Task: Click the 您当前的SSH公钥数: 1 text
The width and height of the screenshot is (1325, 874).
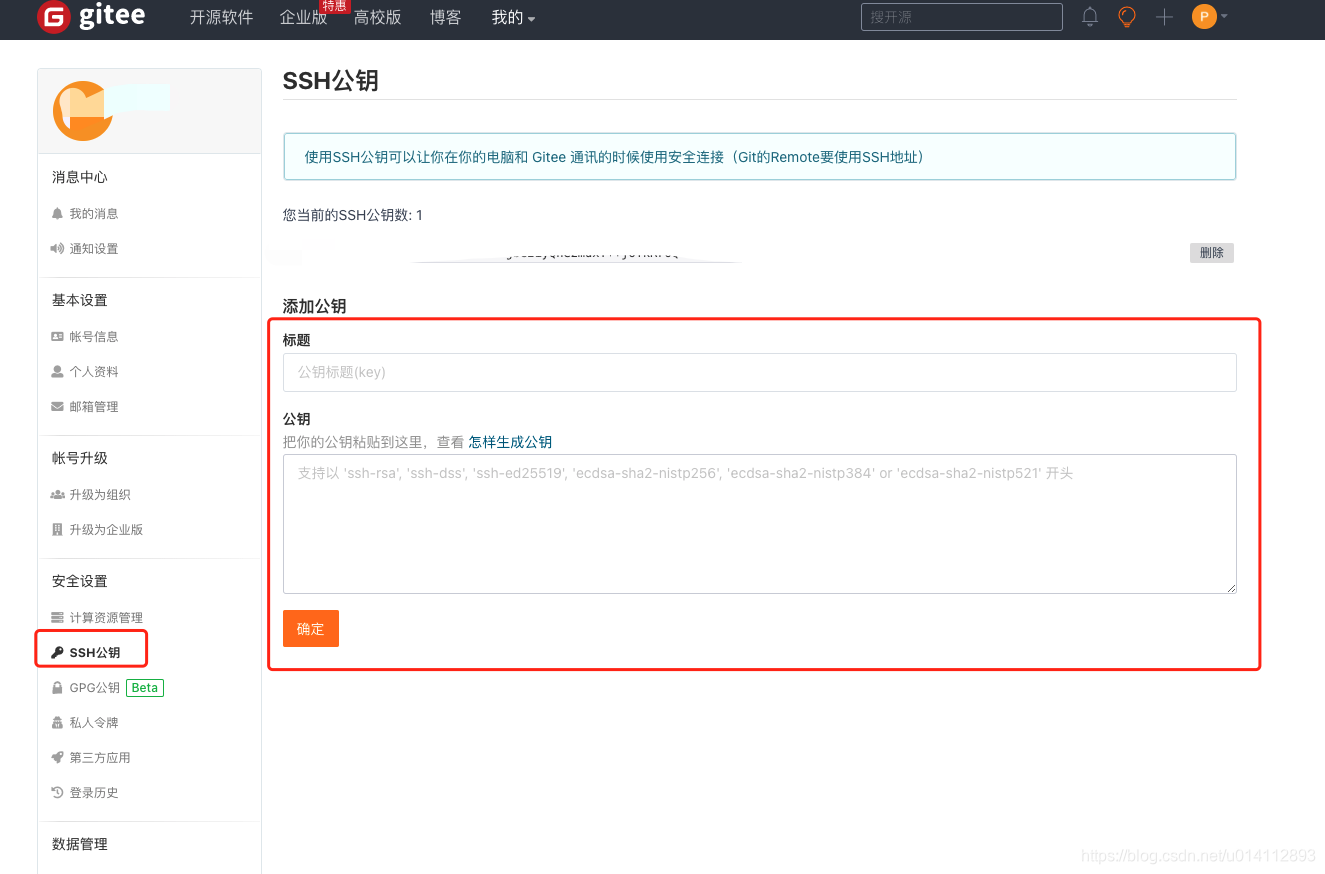Action: click(353, 215)
